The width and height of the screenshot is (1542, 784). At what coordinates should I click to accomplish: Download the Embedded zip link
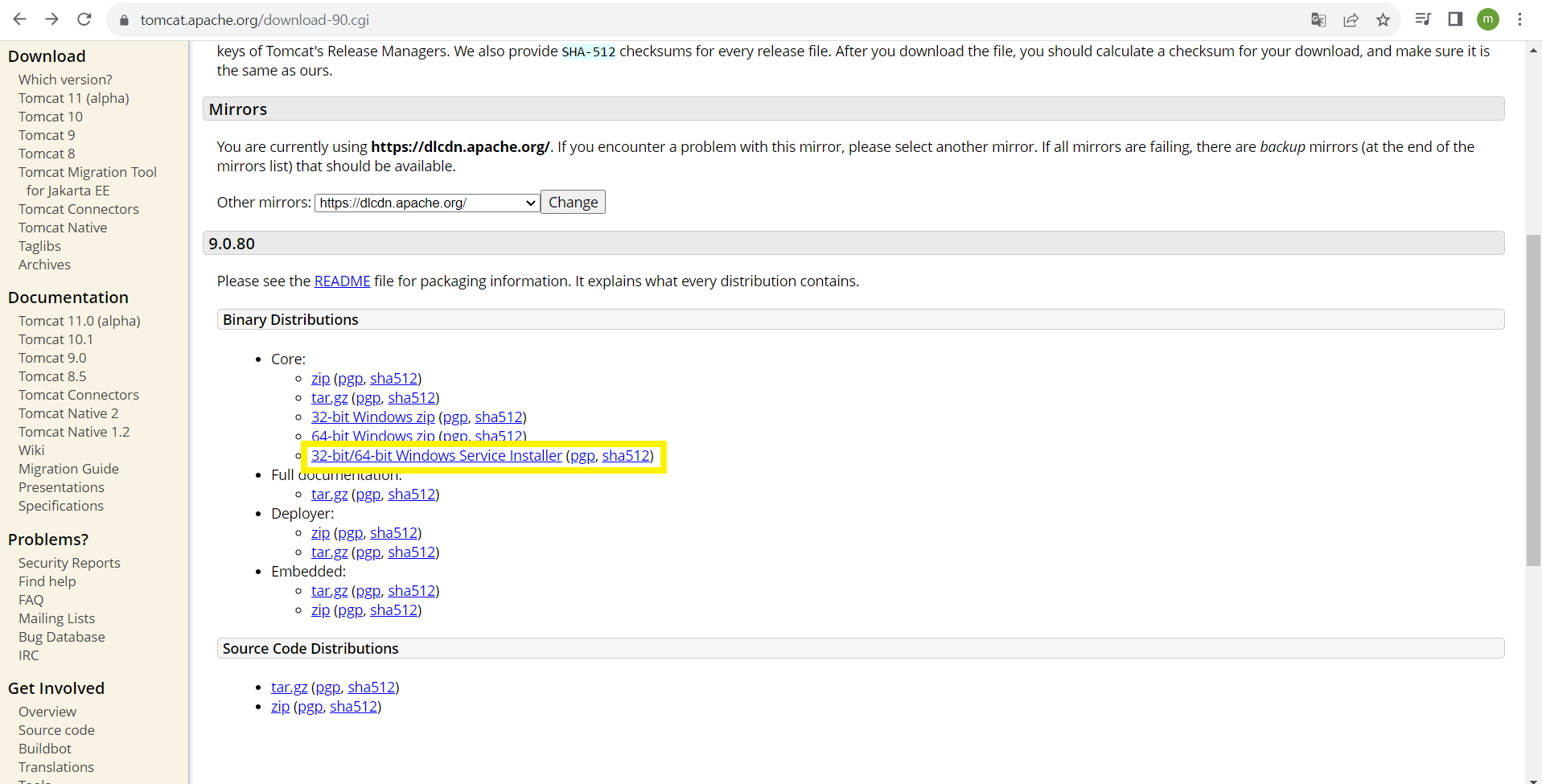coord(321,610)
